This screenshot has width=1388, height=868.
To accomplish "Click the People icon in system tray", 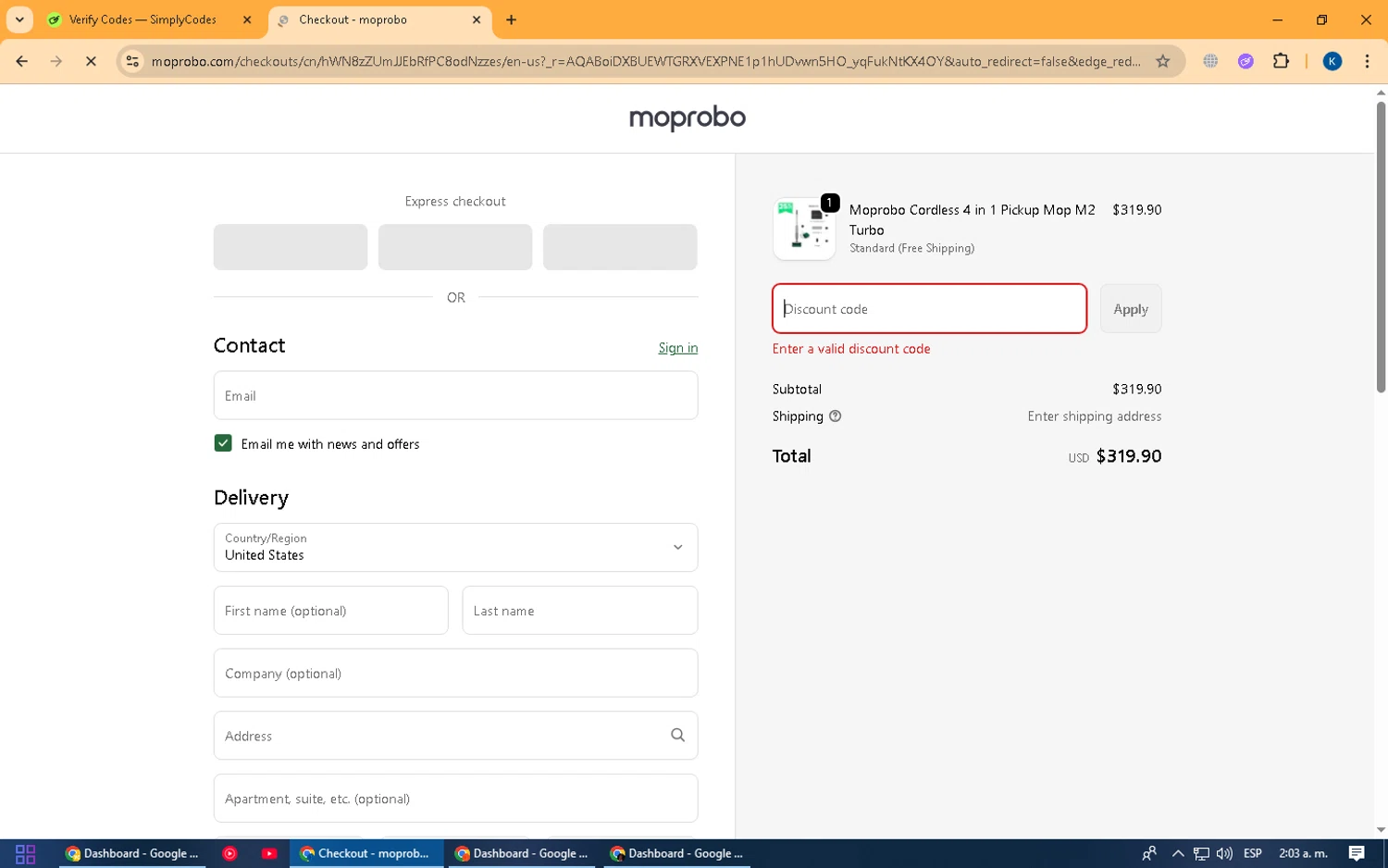I will (x=1149, y=853).
